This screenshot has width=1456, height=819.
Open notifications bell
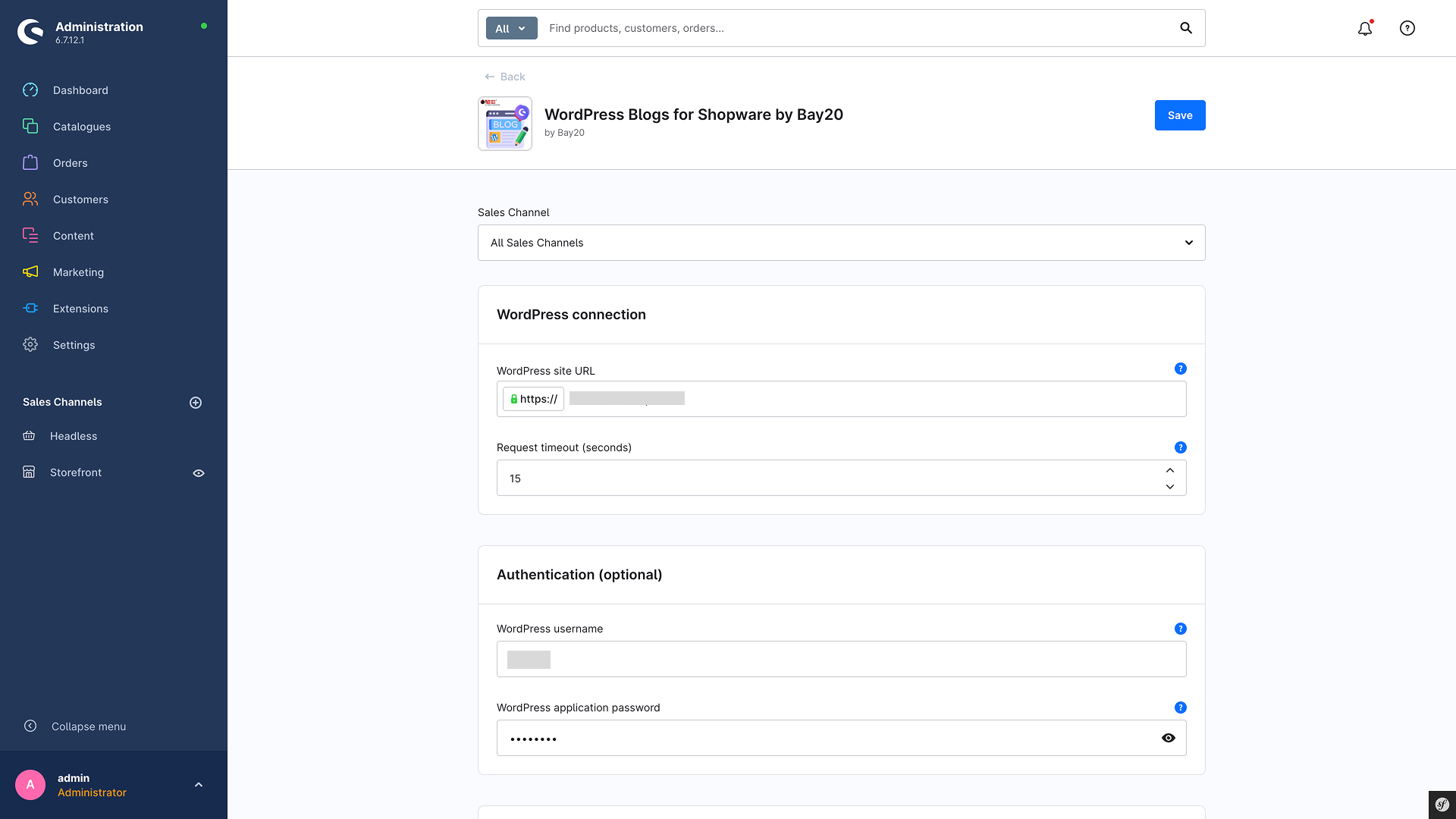click(x=1365, y=28)
